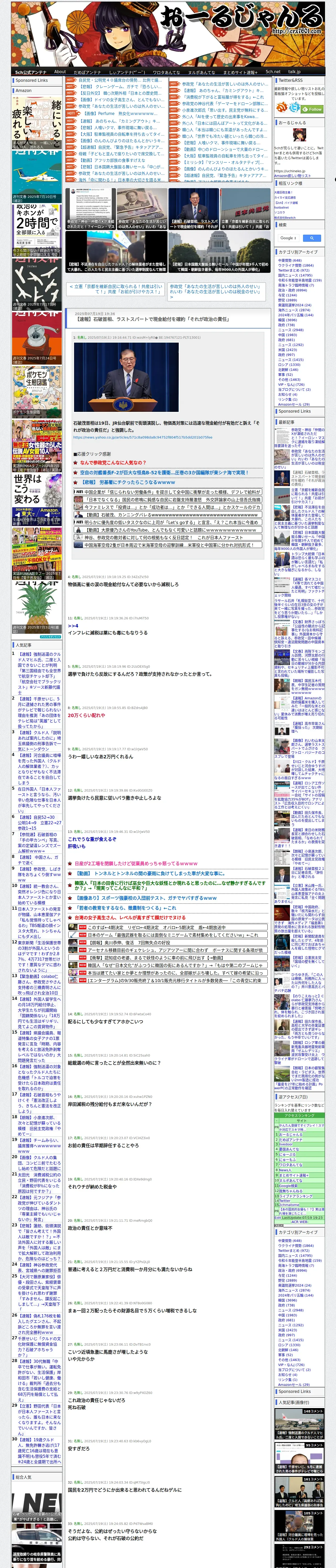
Task: Open link なんで参政党こんなに人気なの？
Action: [x=113, y=463]
